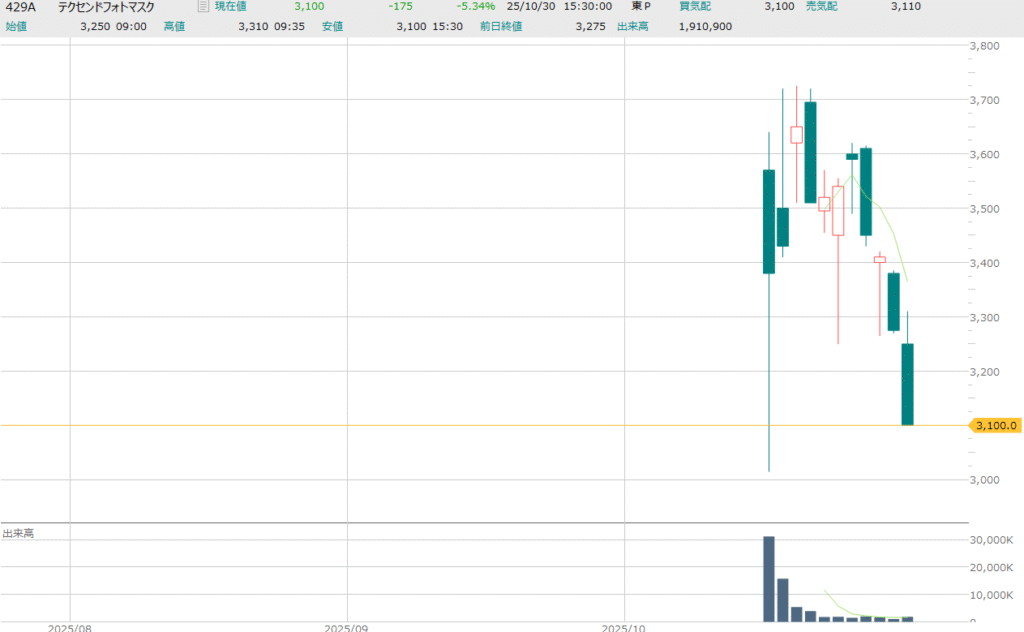Click the document icon beside the stock name
This screenshot has height=632, width=1024.
[203, 7]
